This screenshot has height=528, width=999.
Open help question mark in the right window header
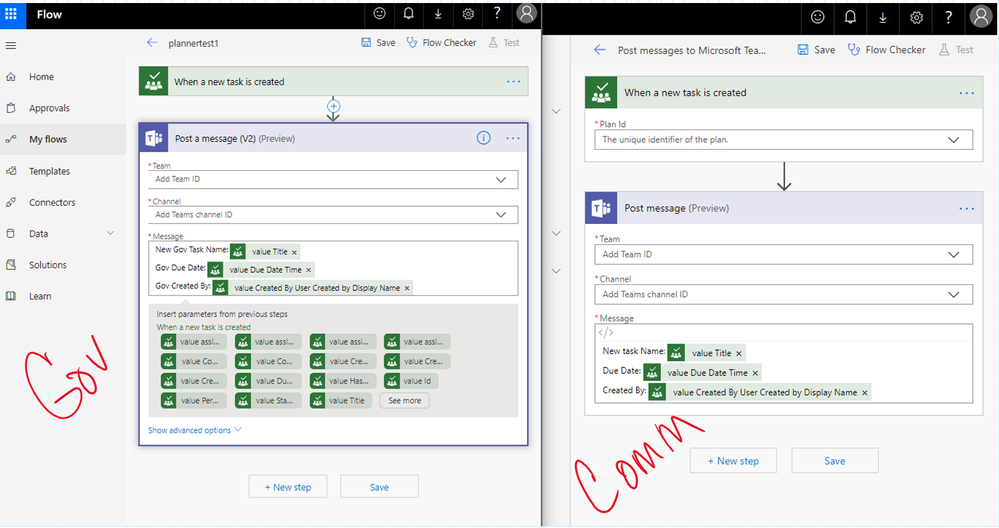click(949, 18)
